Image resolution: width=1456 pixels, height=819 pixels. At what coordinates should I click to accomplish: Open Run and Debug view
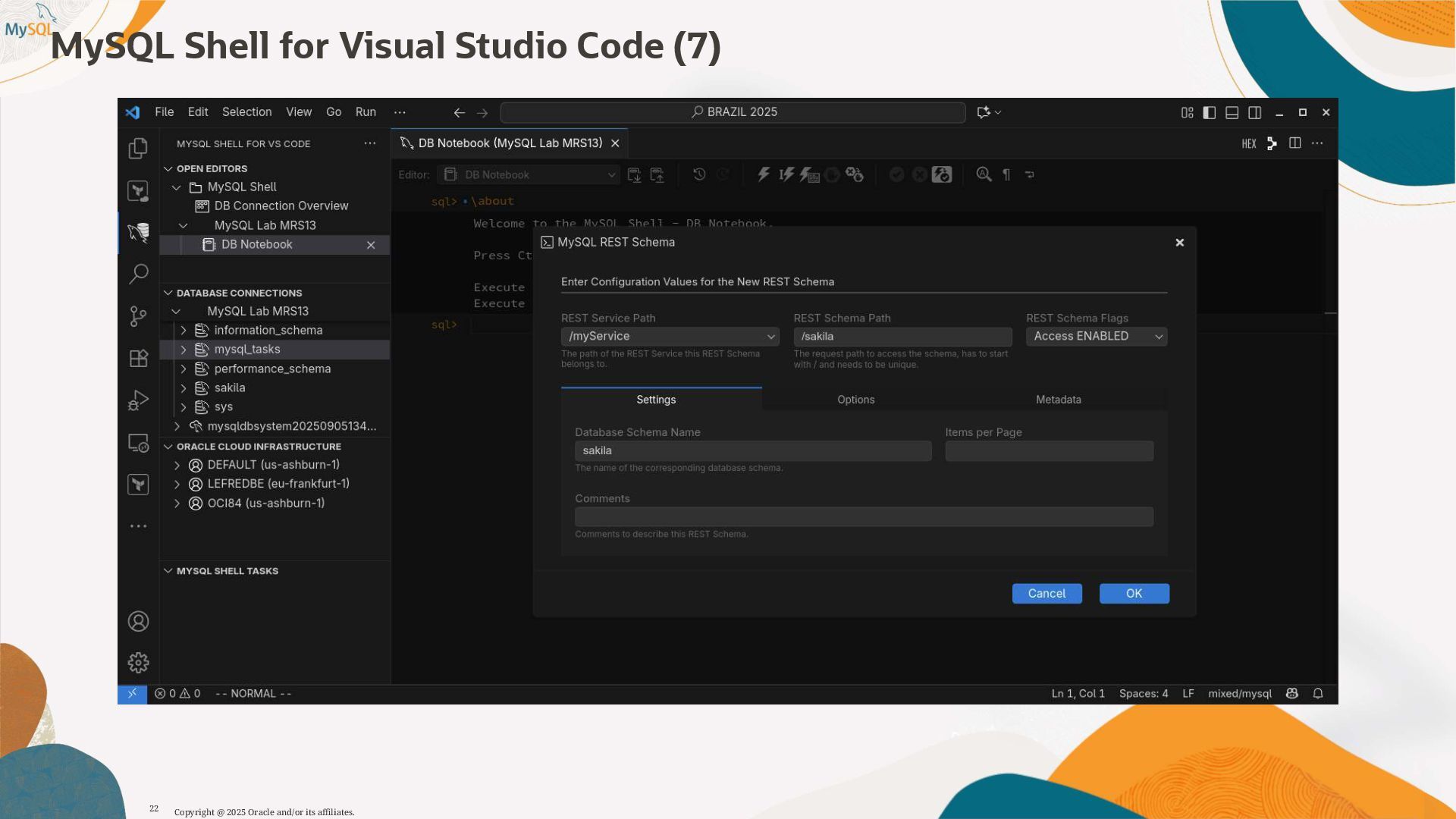point(138,400)
